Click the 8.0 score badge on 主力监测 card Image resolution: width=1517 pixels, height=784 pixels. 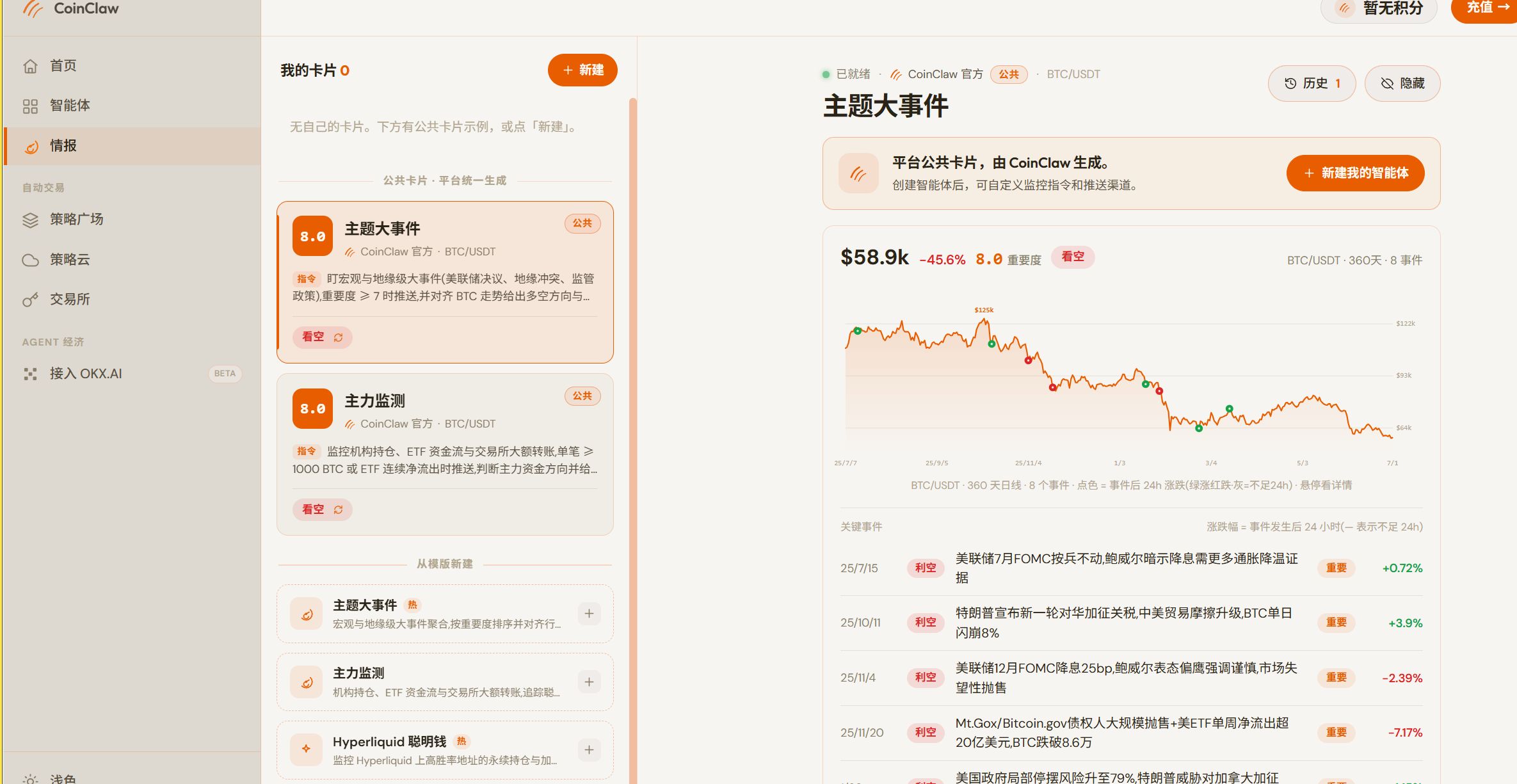point(312,408)
